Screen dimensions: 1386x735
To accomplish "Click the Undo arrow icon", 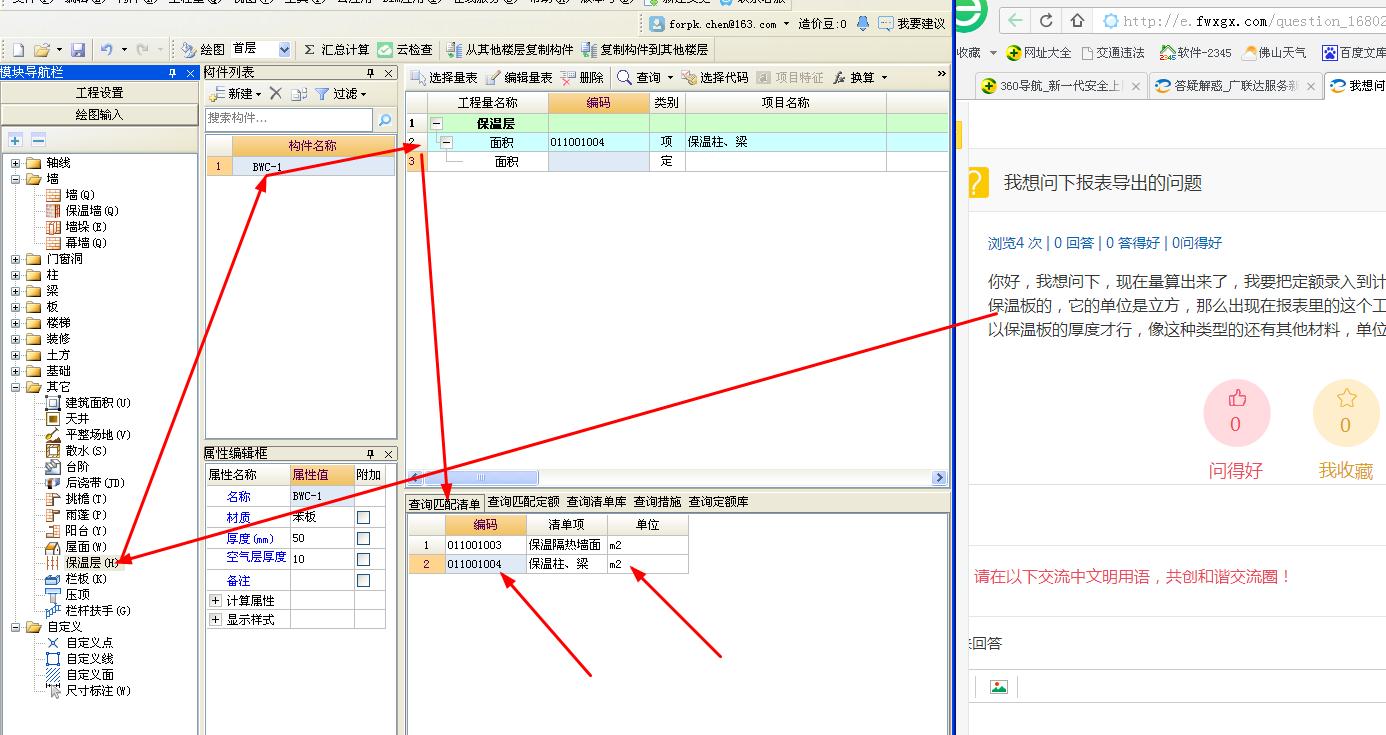I will coord(106,49).
